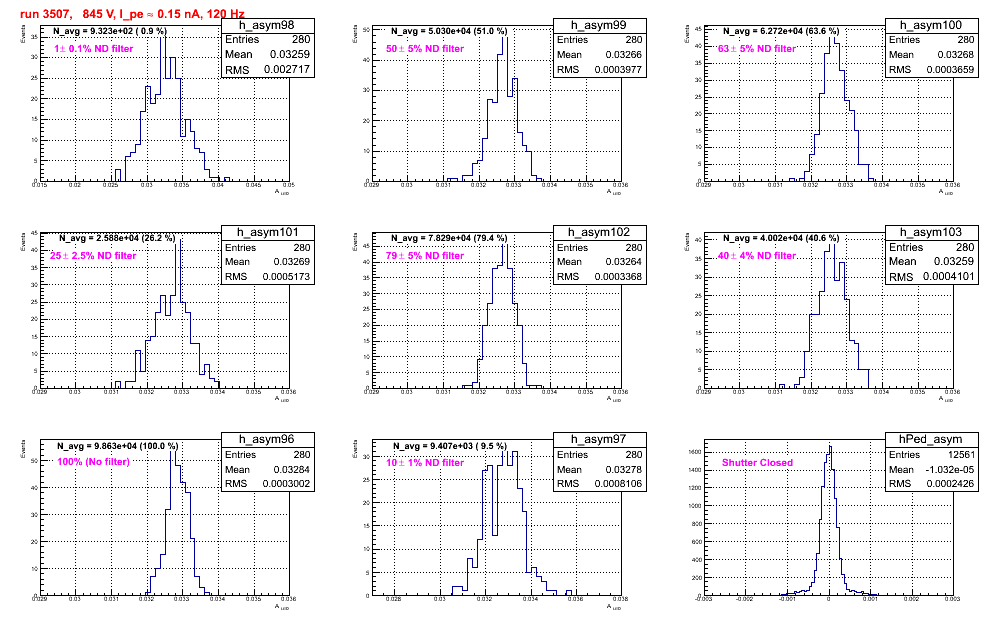996x622 pixels.
Task: Select the h_asym102 stats box title
Action: coord(599,233)
